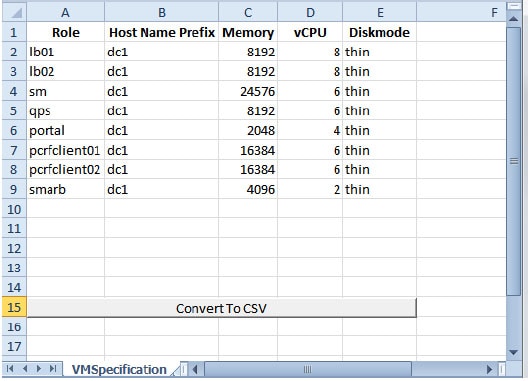Screen dimensions: 528x381
Task: Click the vertical scrollbar thumb
Action: point(514,161)
